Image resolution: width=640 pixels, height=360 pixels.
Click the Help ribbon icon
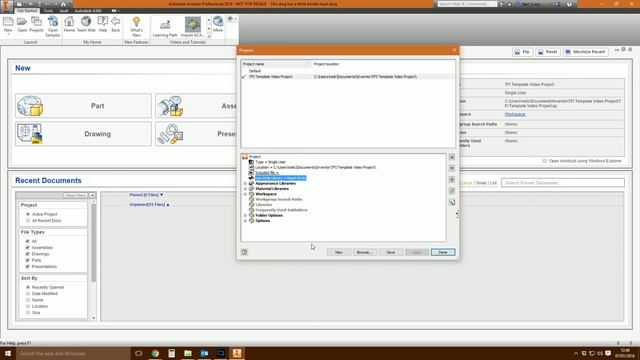pyautogui.click(x=102, y=22)
